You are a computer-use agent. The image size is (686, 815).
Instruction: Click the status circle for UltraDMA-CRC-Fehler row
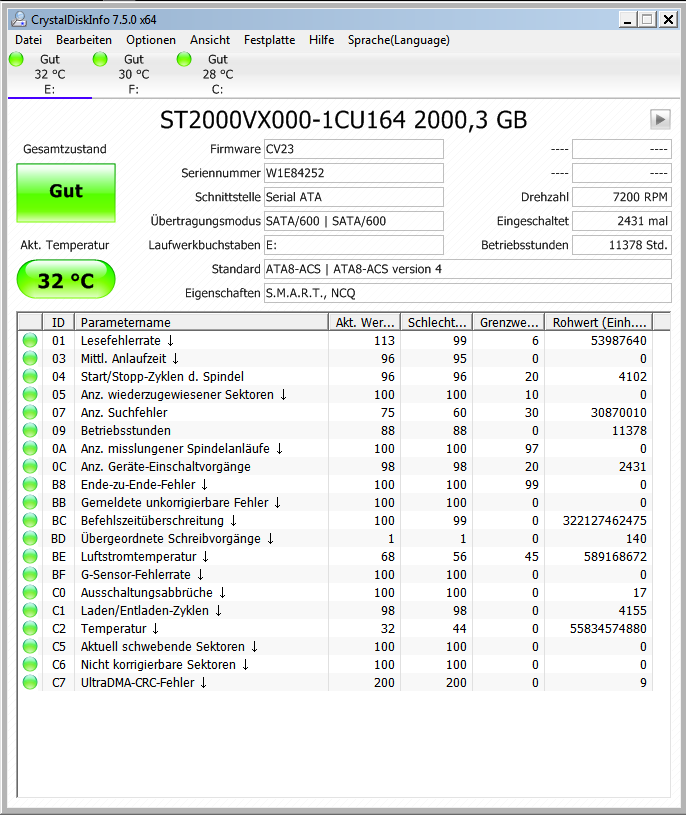click(30, 682)
